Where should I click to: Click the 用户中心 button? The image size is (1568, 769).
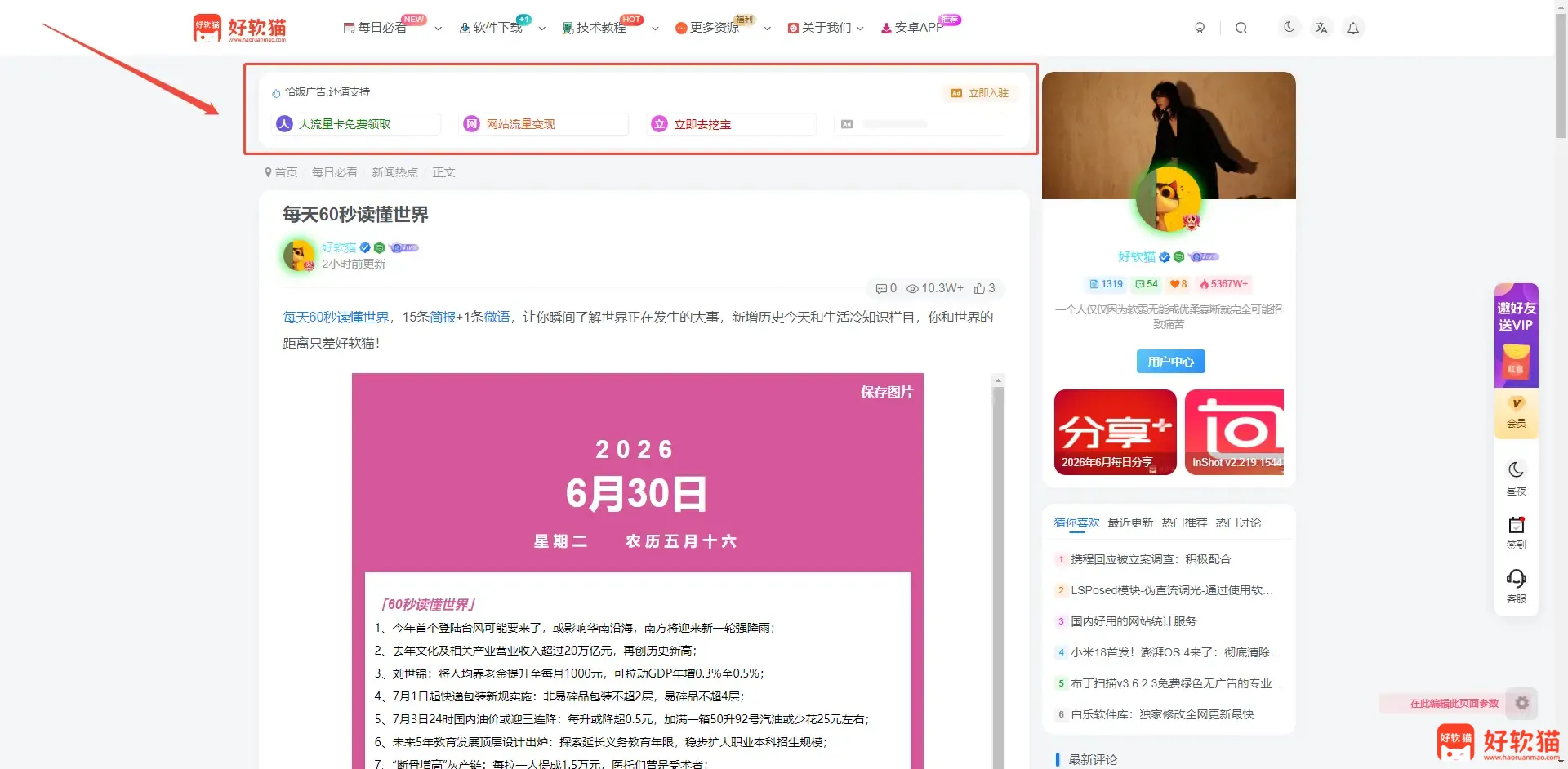[x=1171, y=361]
